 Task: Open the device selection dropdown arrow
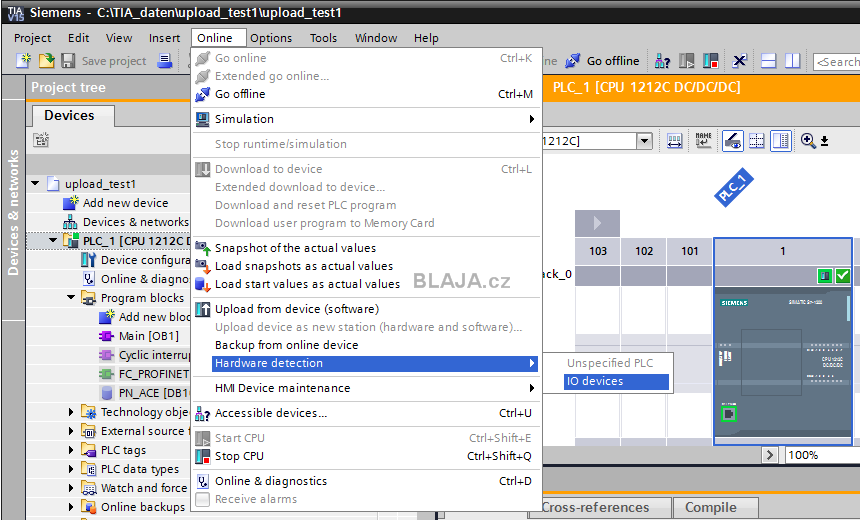(644, 141)
